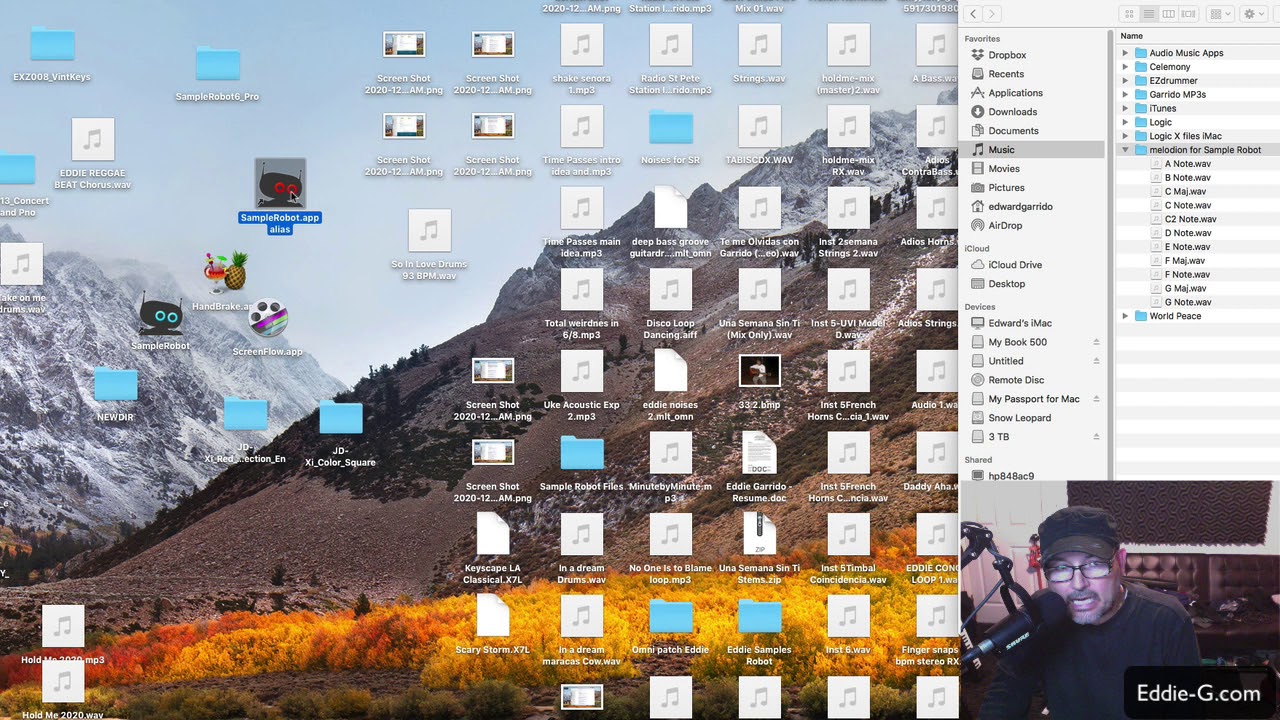Expand the Celemony folder disclosure triangle
This screenshot has height=720, width=1280.
(1125, 67)
